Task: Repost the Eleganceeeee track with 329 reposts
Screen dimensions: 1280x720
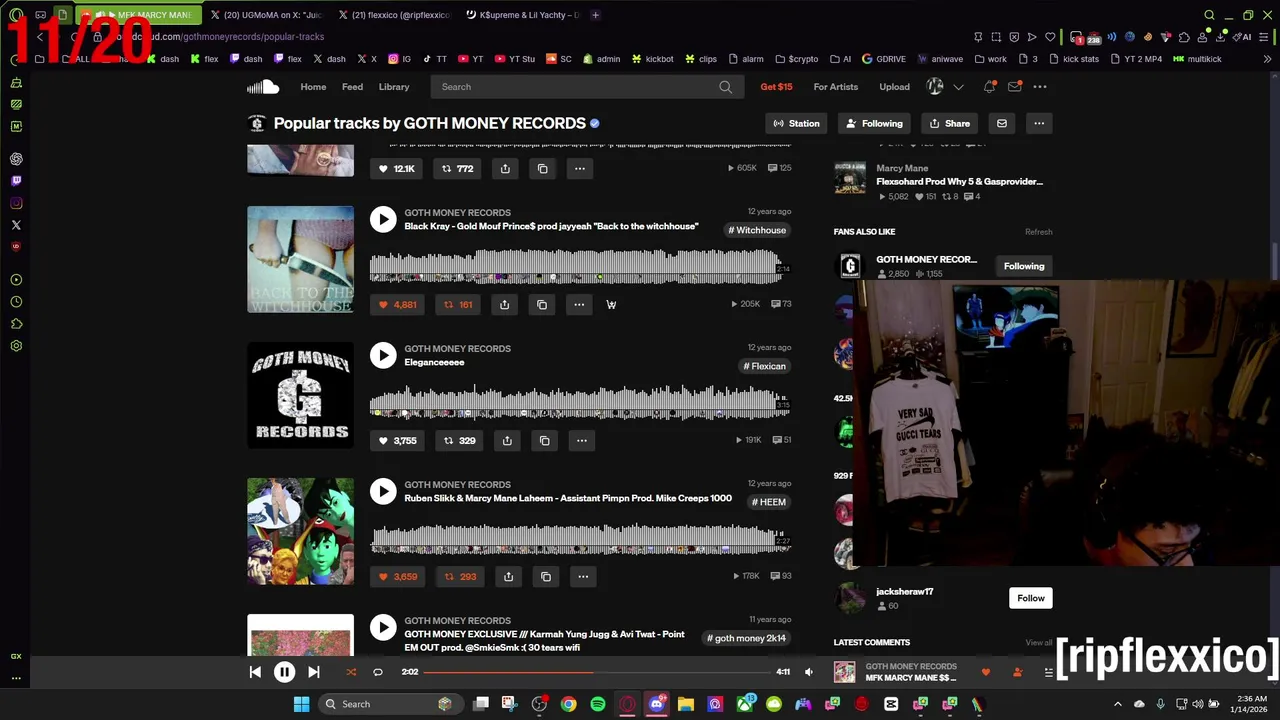Action: [459, 440]
